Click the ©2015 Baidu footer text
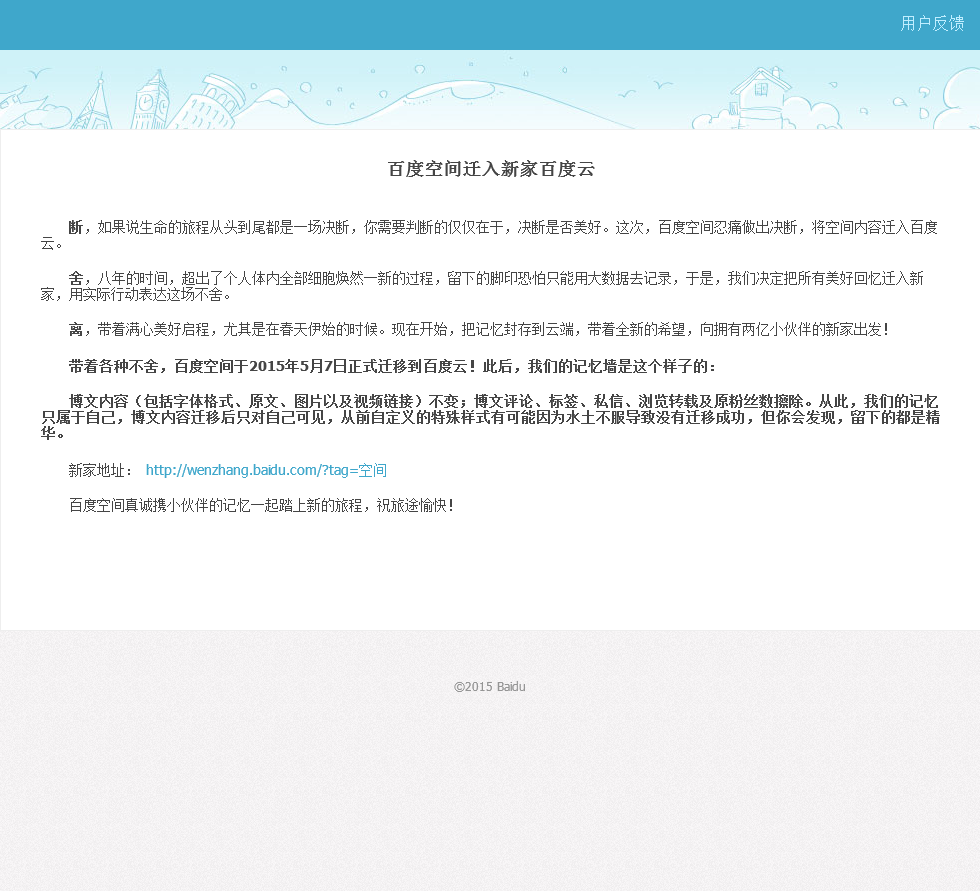The image size is (980, 891). [x=489, y=686]
